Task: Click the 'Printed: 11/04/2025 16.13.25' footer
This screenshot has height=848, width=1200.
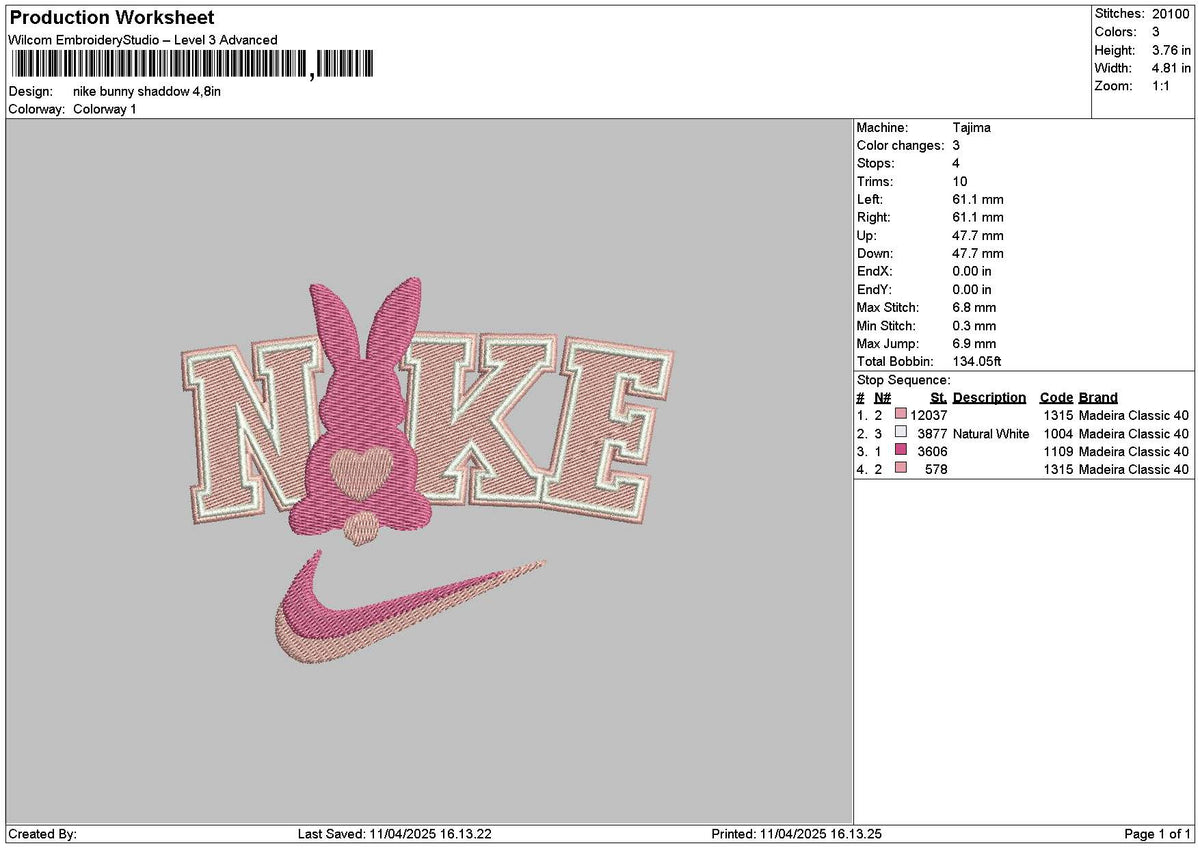Action: 796,834
